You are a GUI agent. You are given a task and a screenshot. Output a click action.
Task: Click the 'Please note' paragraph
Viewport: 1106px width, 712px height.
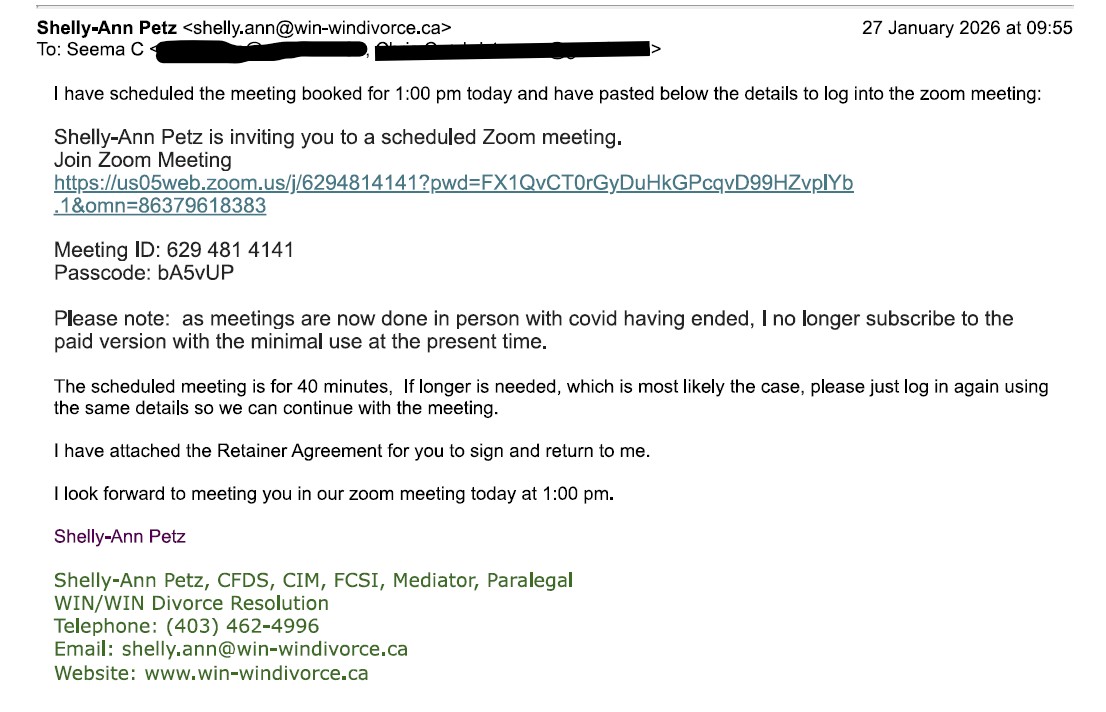[x=533, y=330]
